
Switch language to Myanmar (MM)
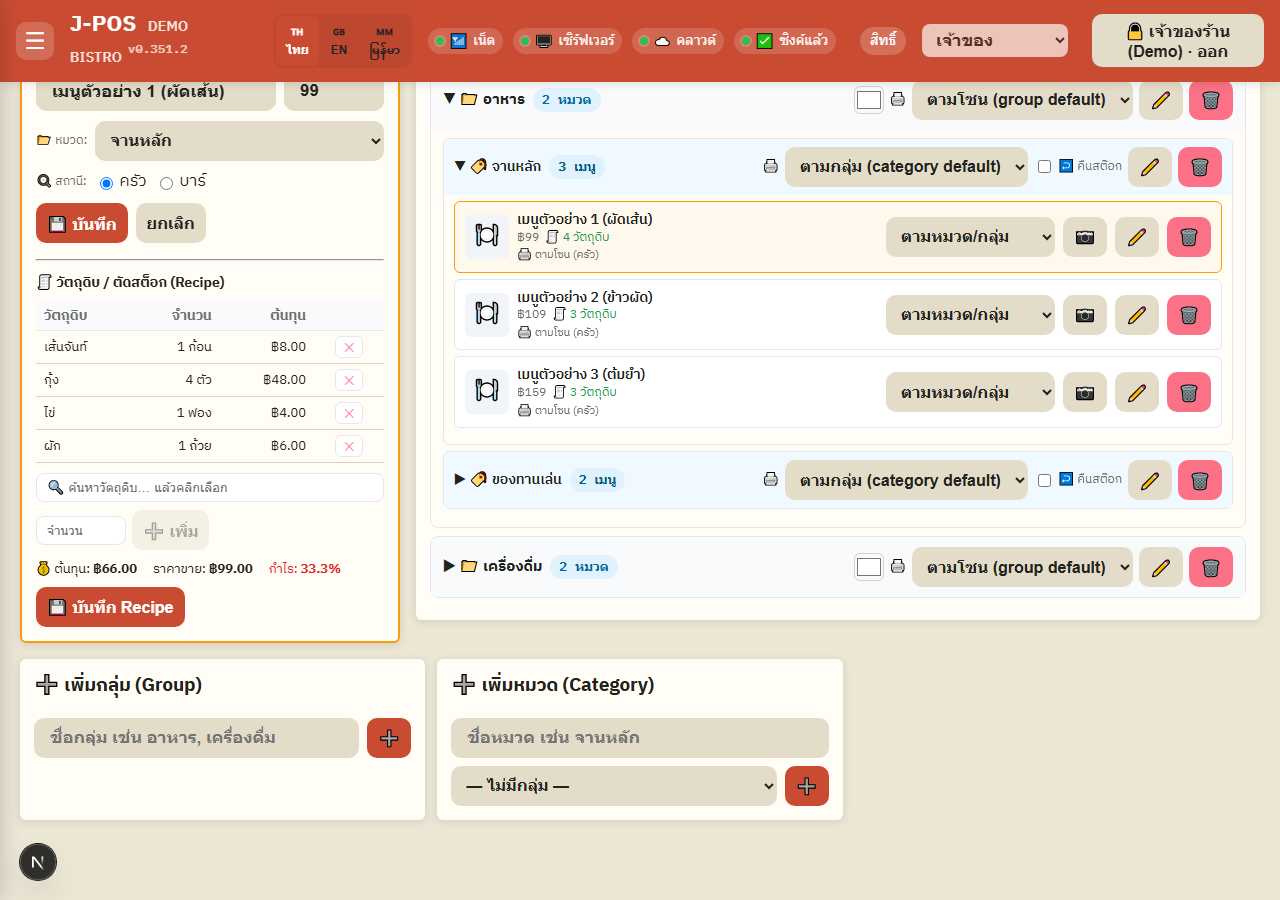pyautogui.click(x=385, y=41)
